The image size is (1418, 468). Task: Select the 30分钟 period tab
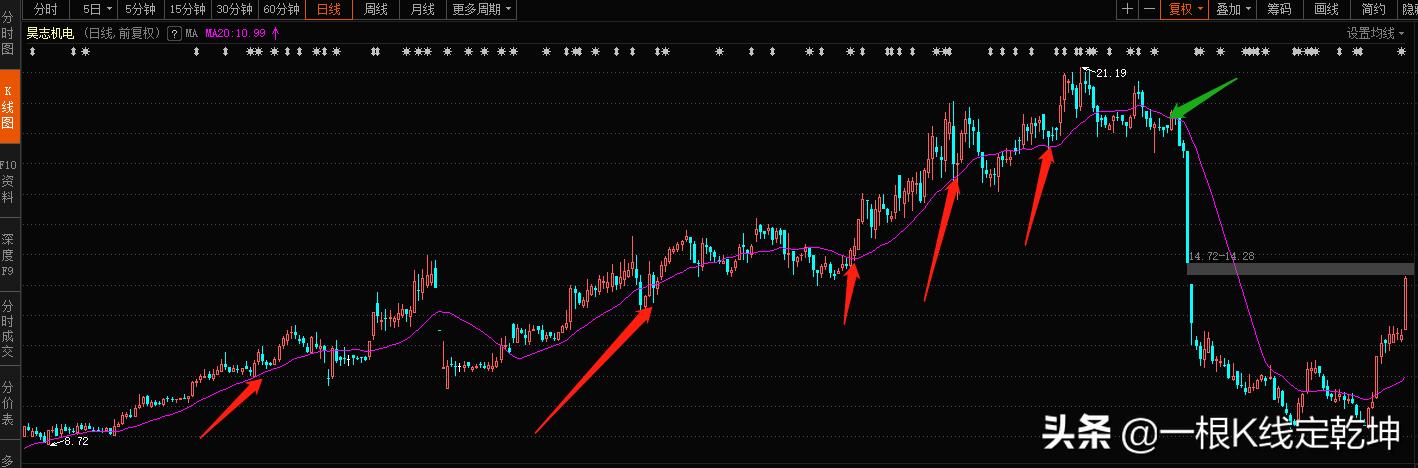coord(235,9)
